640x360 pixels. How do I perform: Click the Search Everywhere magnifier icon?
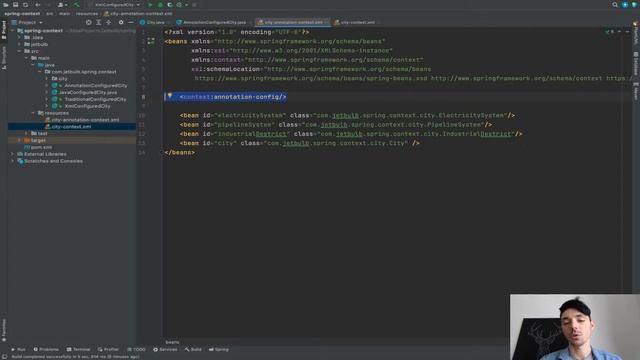click(x=615, y=4)
